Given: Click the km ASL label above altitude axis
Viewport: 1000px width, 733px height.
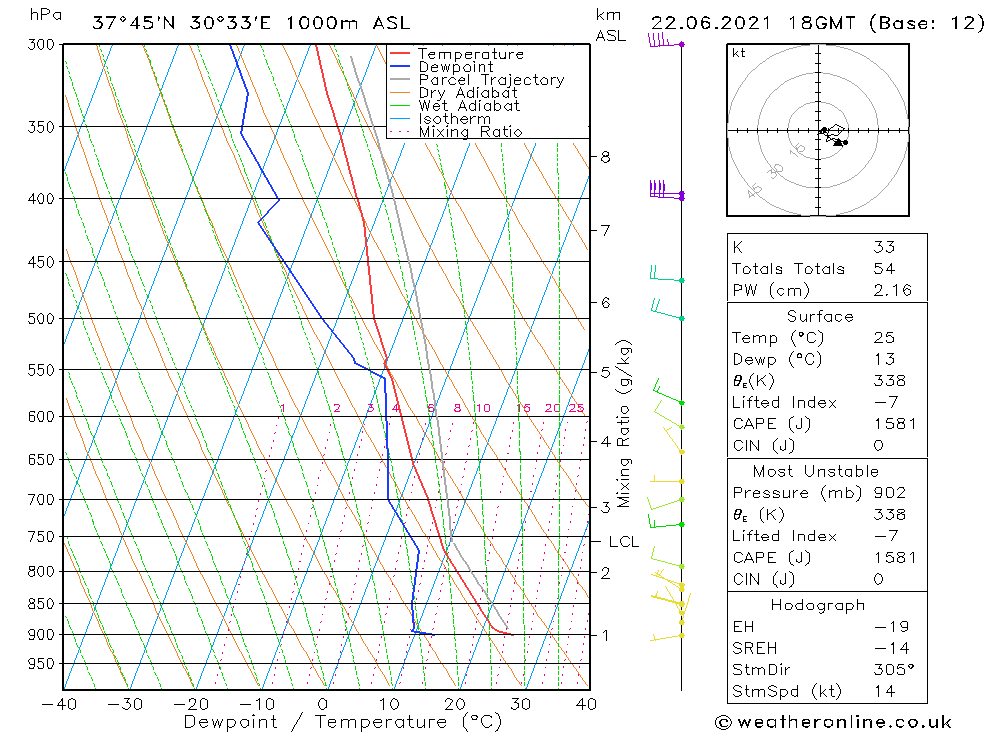Looking at the screenshot, I should (x=610, y=25).
